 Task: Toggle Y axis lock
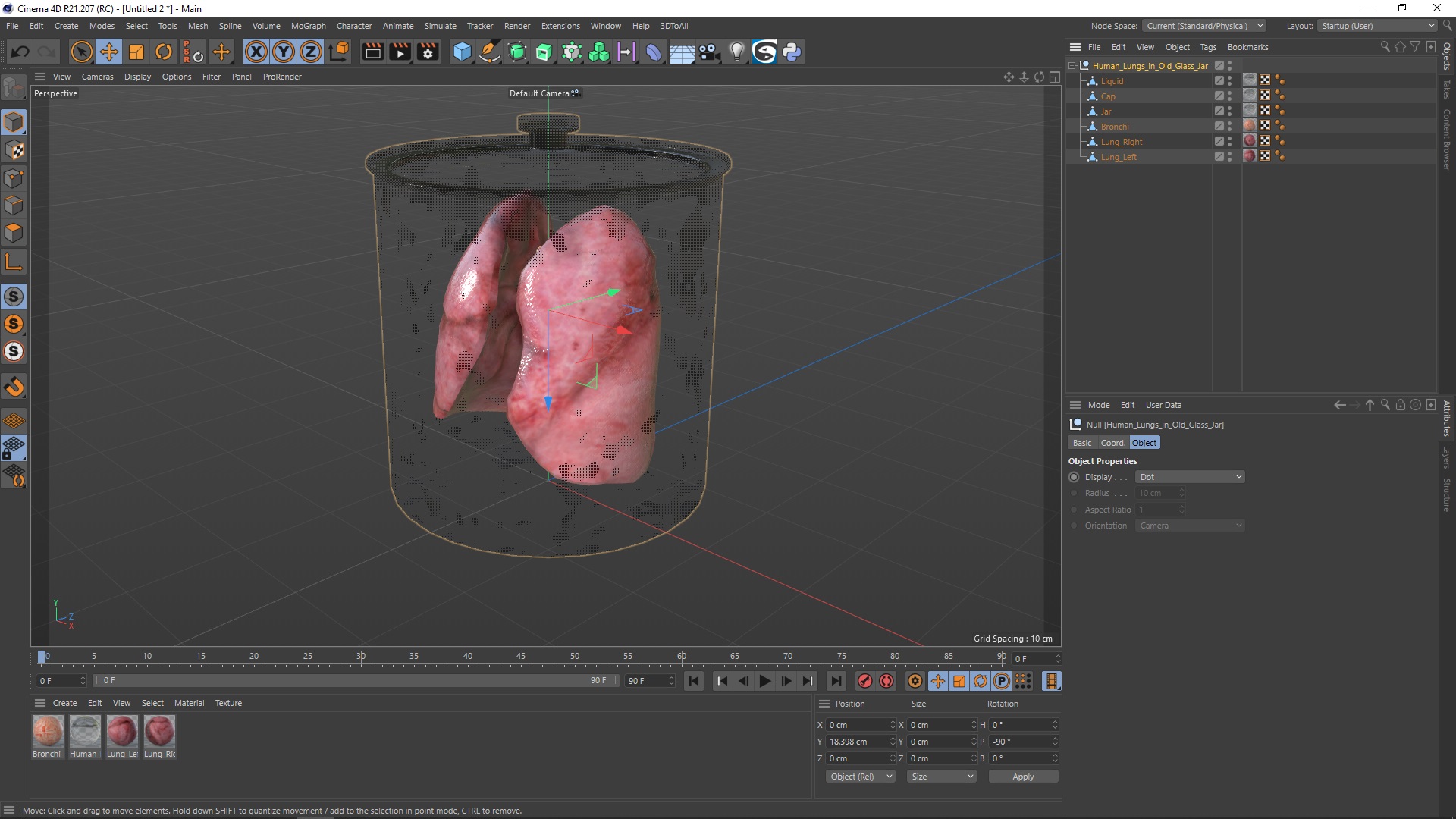click(284, 52)
